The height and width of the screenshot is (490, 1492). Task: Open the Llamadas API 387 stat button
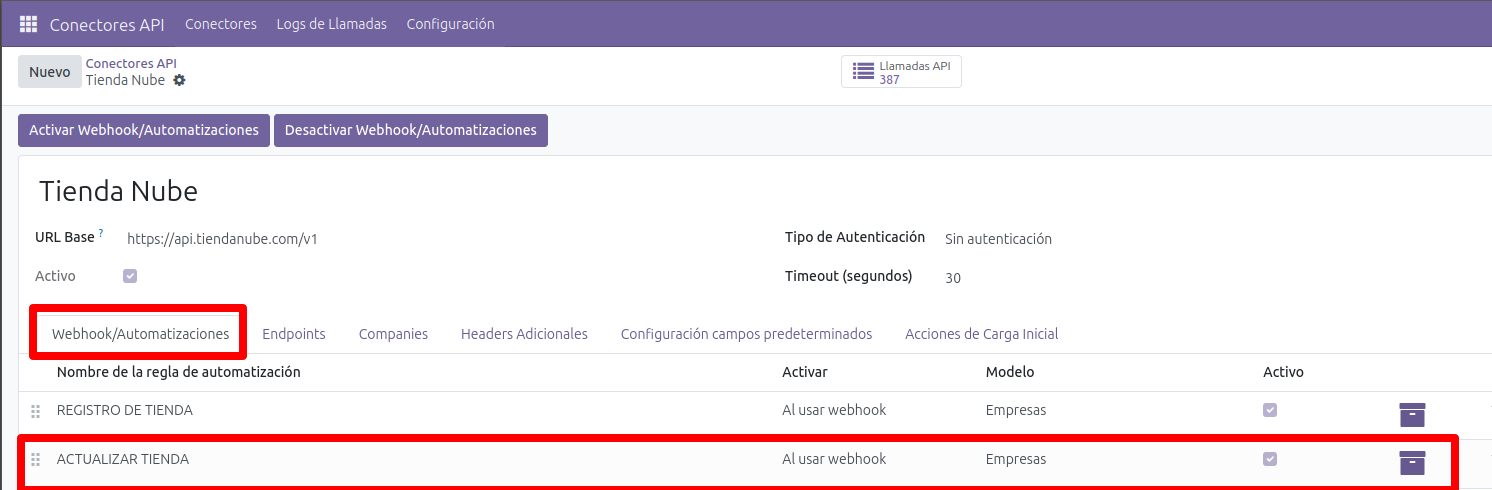click(901, 72)
